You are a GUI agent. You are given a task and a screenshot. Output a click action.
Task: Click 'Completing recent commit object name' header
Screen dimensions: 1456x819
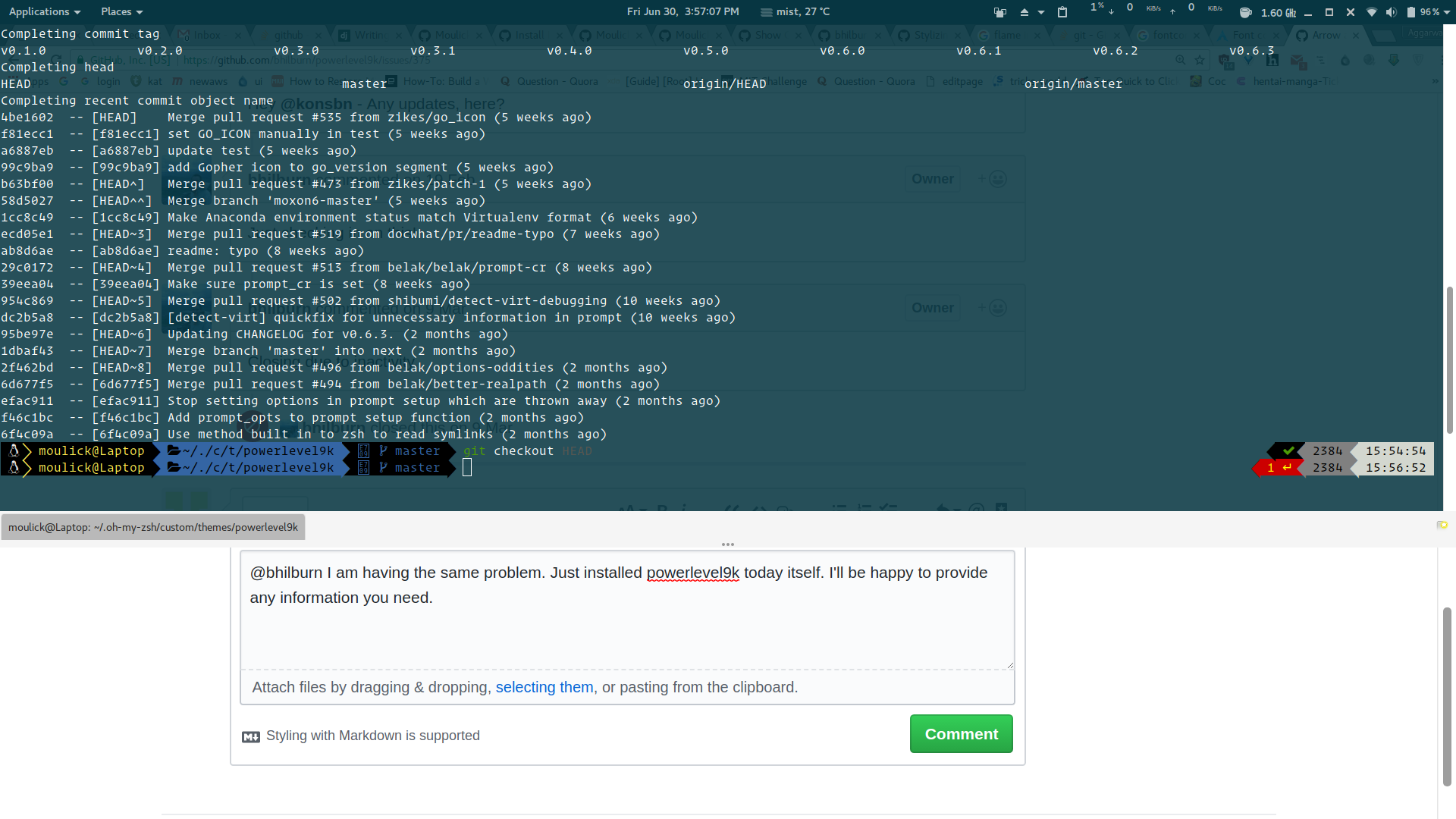coord(137,101)
